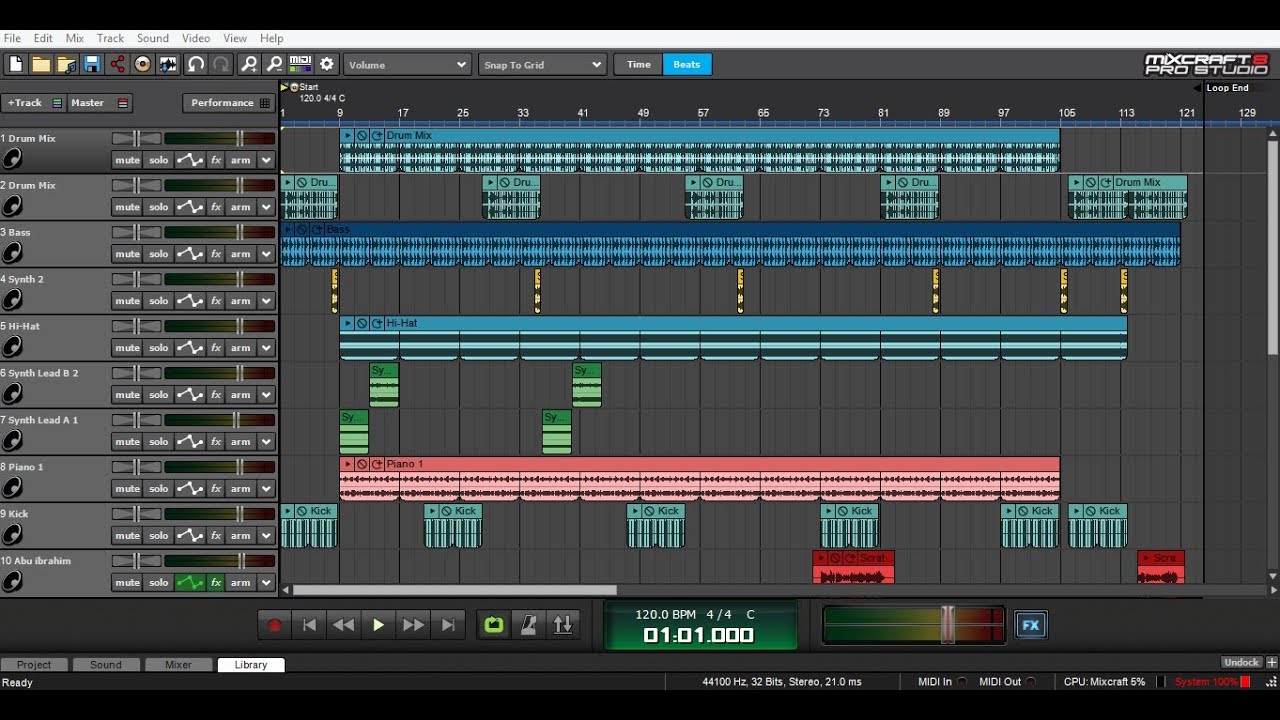Screen dimensions: 1280x720
Task: Adjust volume slider on 1 Drum Mix track
Action: click(x=239, y=139)
